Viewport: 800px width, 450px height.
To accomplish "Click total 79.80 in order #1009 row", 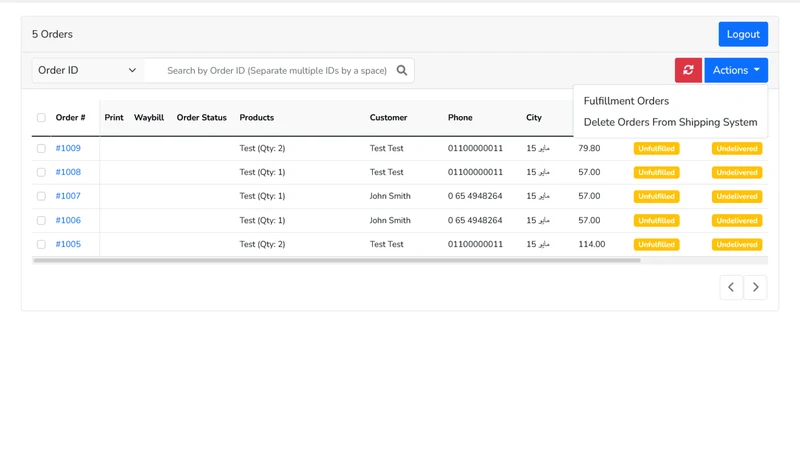I will [589, 148].
